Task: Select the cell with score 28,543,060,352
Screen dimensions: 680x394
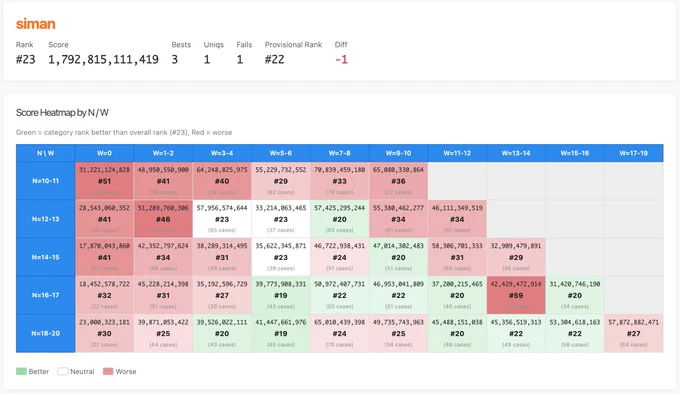Action: pyautogui.click(x=105, y=219)
